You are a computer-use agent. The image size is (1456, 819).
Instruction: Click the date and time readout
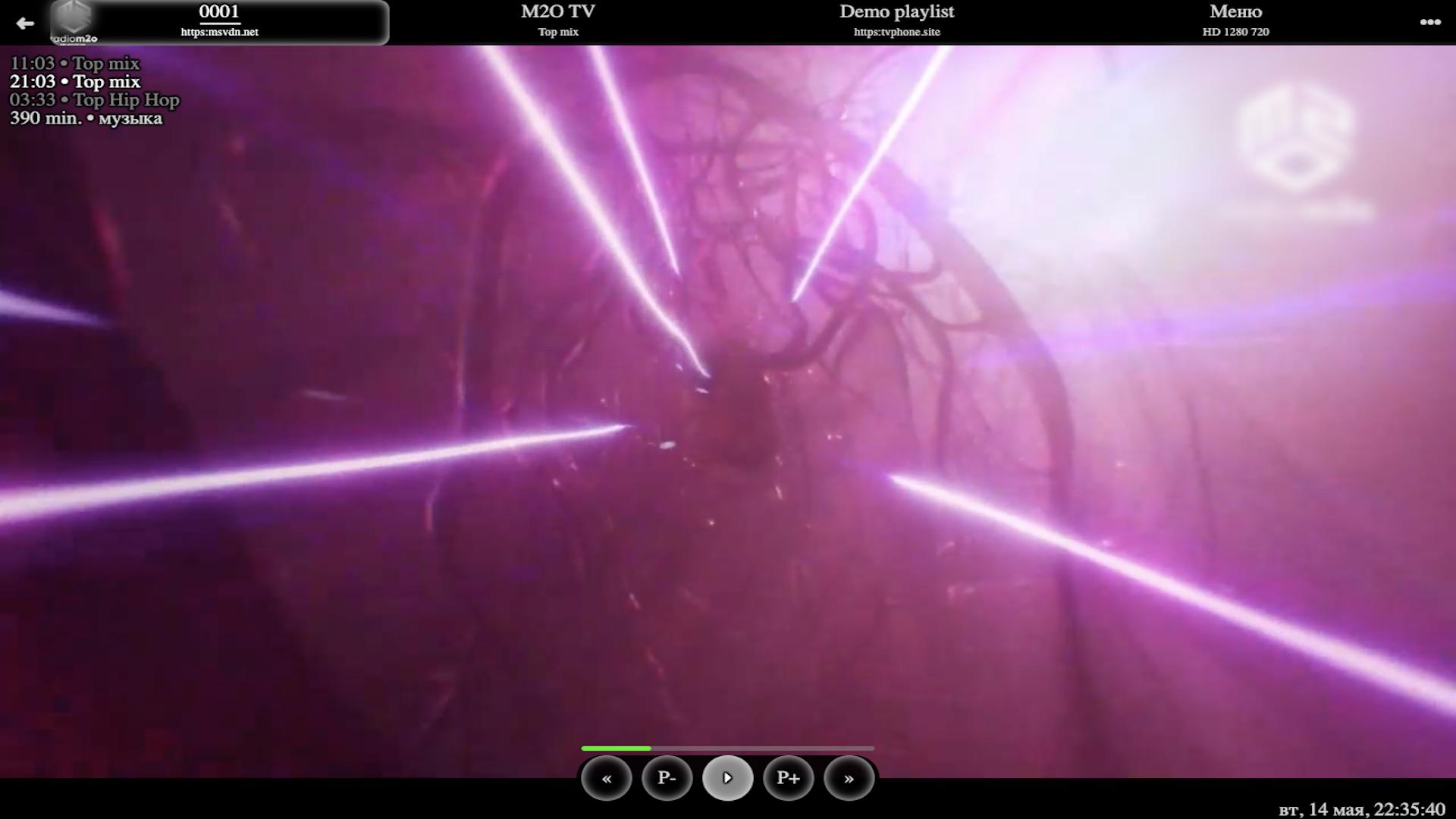1361,809
